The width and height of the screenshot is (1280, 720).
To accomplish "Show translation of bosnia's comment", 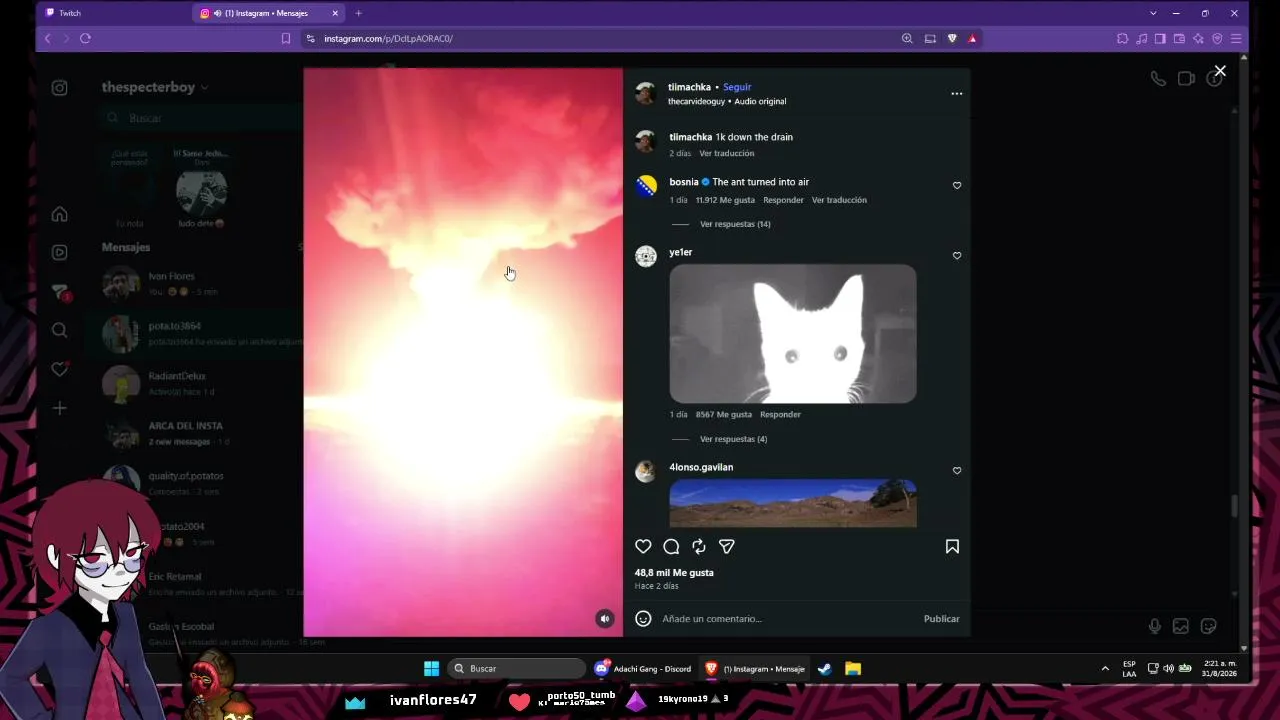I will click(x=839, y=200).
